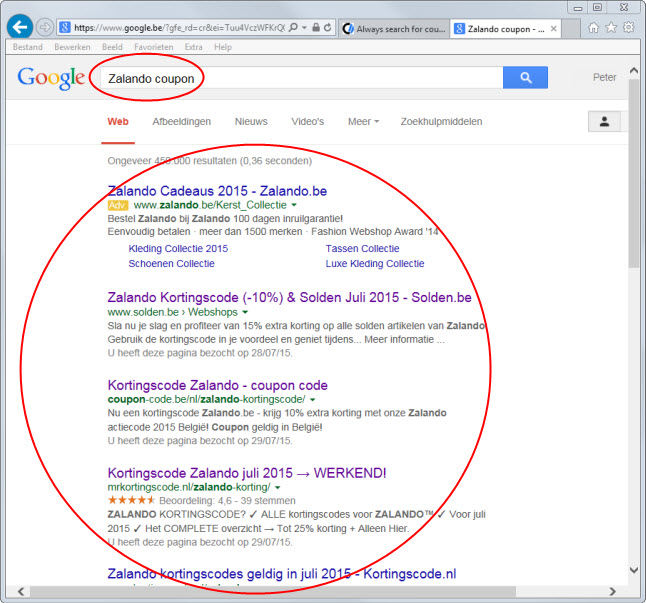Open 'Zalando Kortingscode (-10%) & Solden' result
This screenshot has width=646, height=603.
pyautogui.click(x=289, y=297)
